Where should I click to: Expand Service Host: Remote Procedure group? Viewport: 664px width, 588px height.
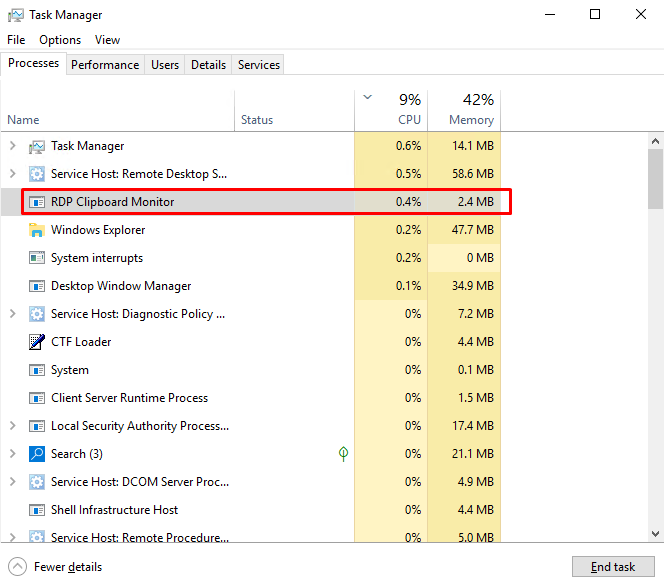(13, 537)
